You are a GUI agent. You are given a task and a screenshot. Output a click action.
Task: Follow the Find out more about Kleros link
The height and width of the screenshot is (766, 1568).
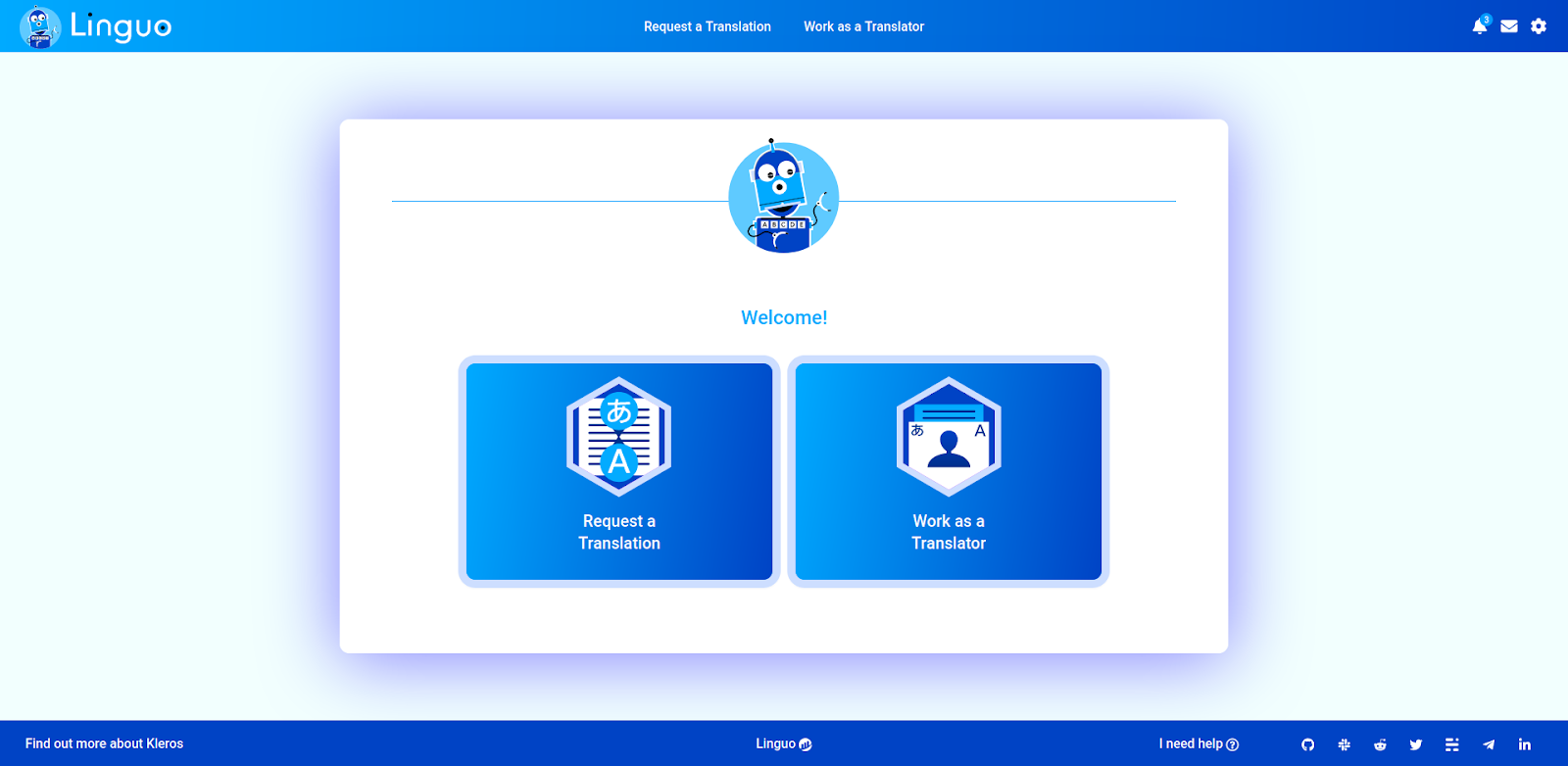point(104,743)
